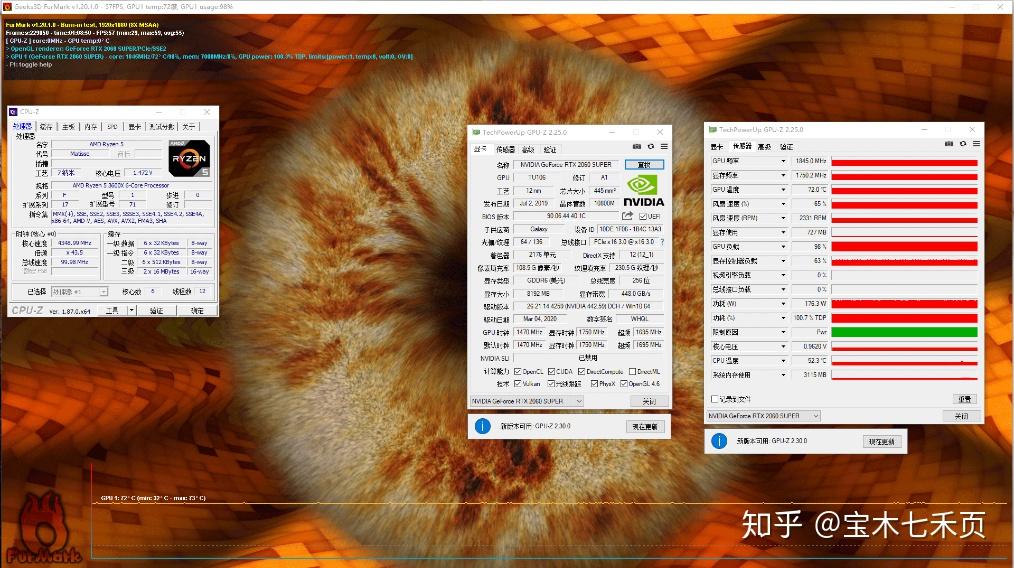Click info icon in sensors window update bar
This screenshot has height=568, width=1014.
click(x=719, y=441)
